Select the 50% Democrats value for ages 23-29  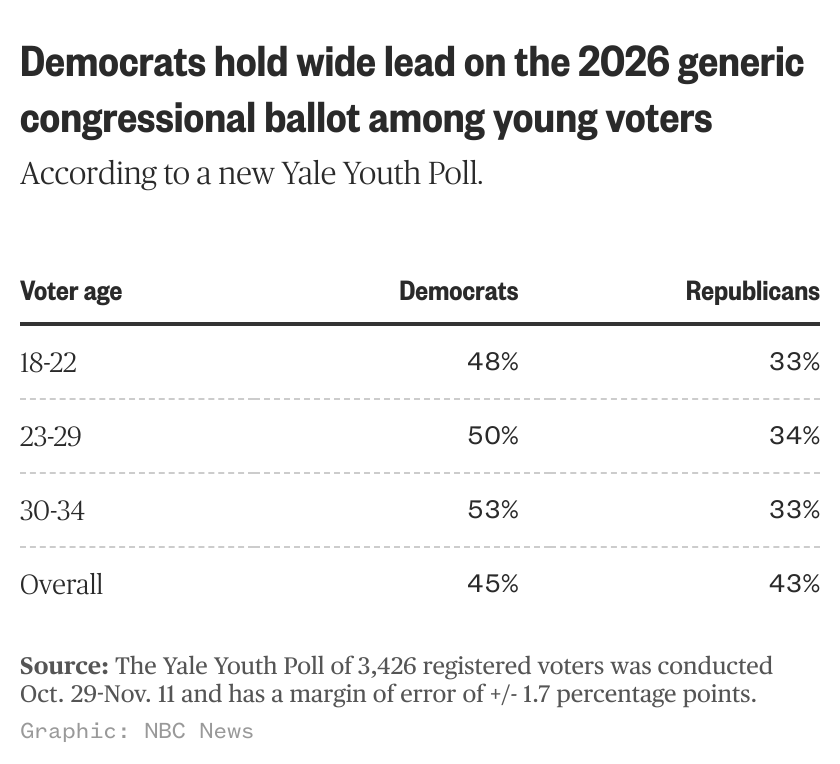[x=493, y=436]
